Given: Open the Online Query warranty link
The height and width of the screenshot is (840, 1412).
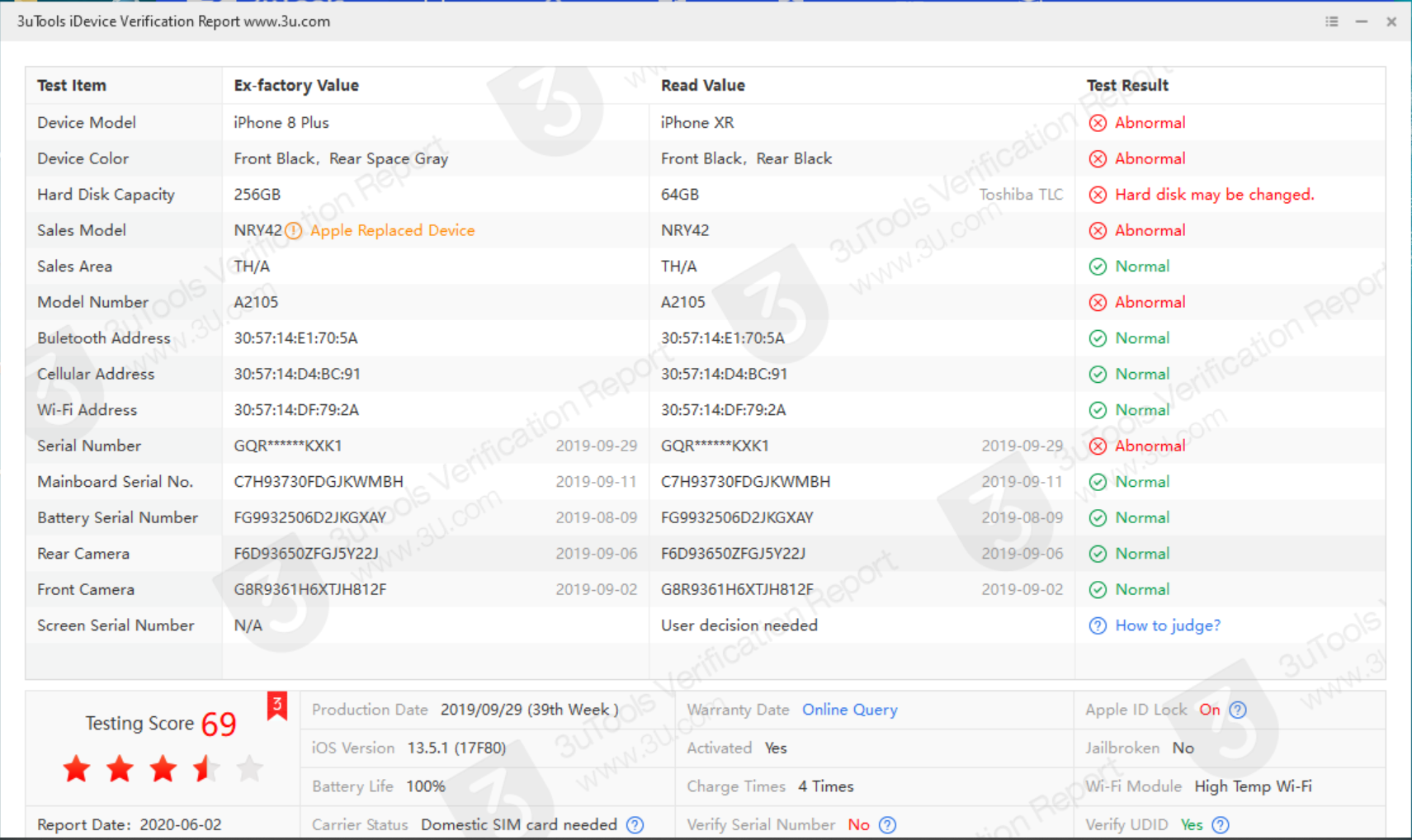Looking at the screenshot, I should (849, 710).
